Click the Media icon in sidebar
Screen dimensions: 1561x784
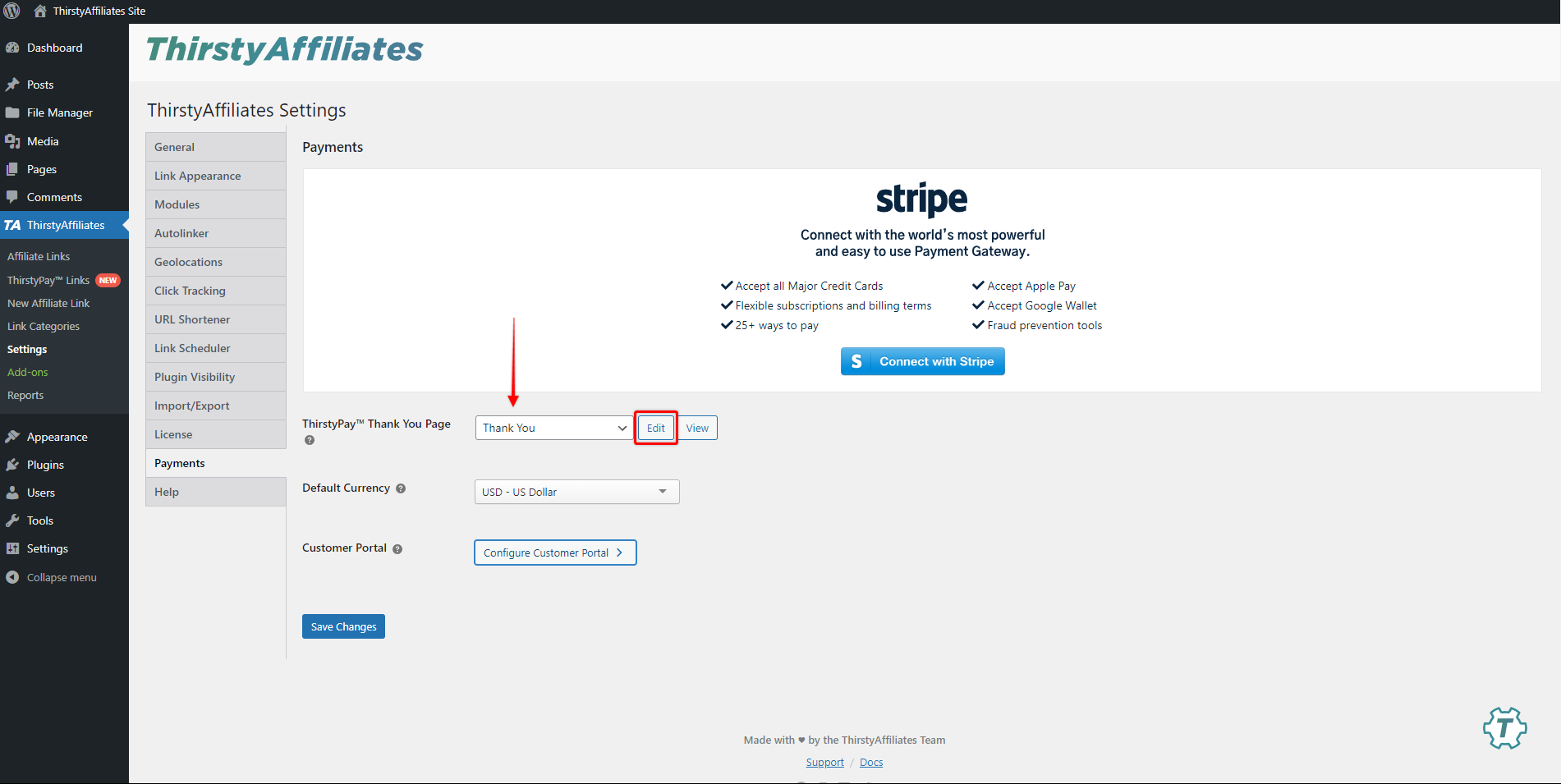(x=12, y=141)
